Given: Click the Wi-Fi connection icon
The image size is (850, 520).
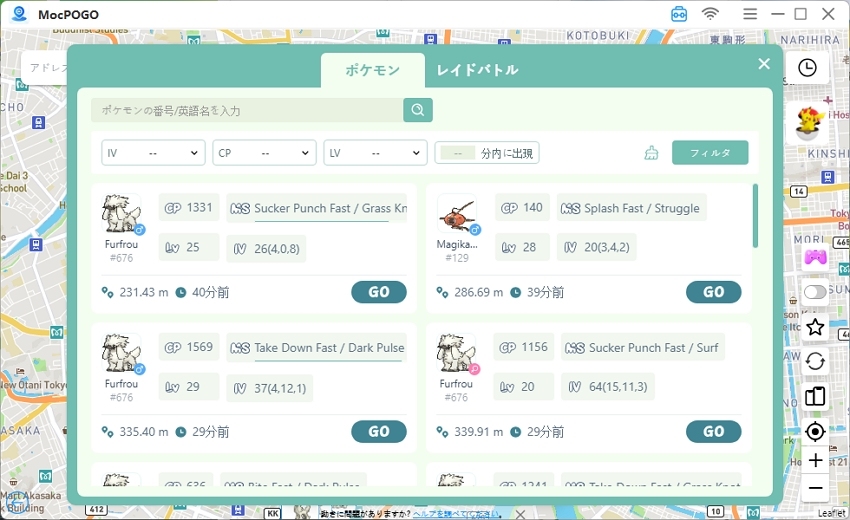Looking at the screenshot, I should tap(710, 14).
